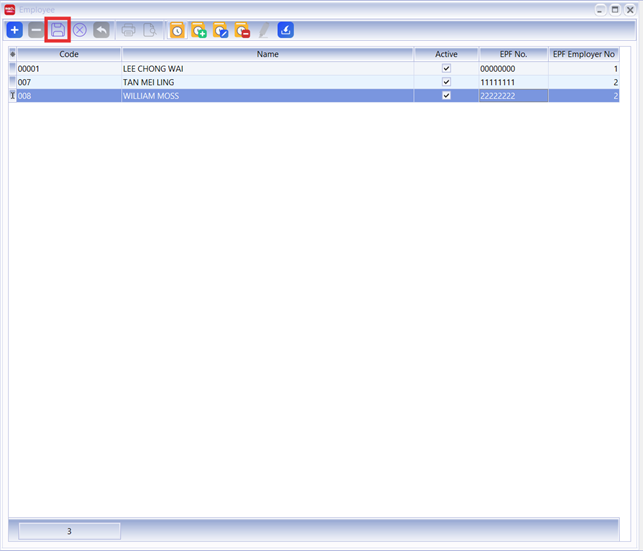Click the minus delete record icon
The width and height of the screenshot is (643, 551).
point(36,31)
